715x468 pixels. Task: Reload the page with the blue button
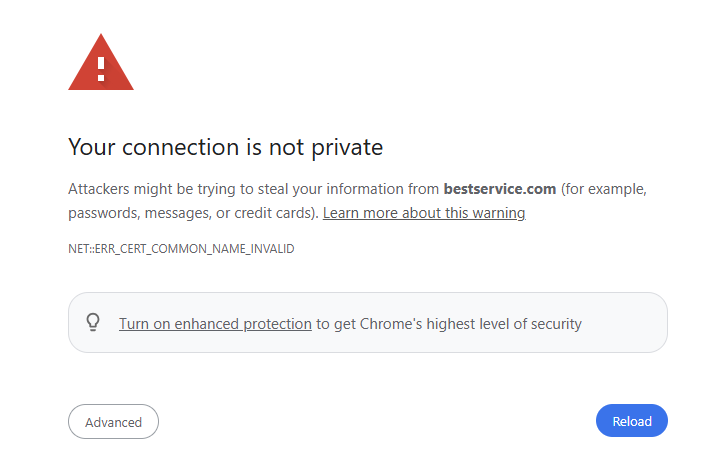pyautogui.click(x=632, y=421)
